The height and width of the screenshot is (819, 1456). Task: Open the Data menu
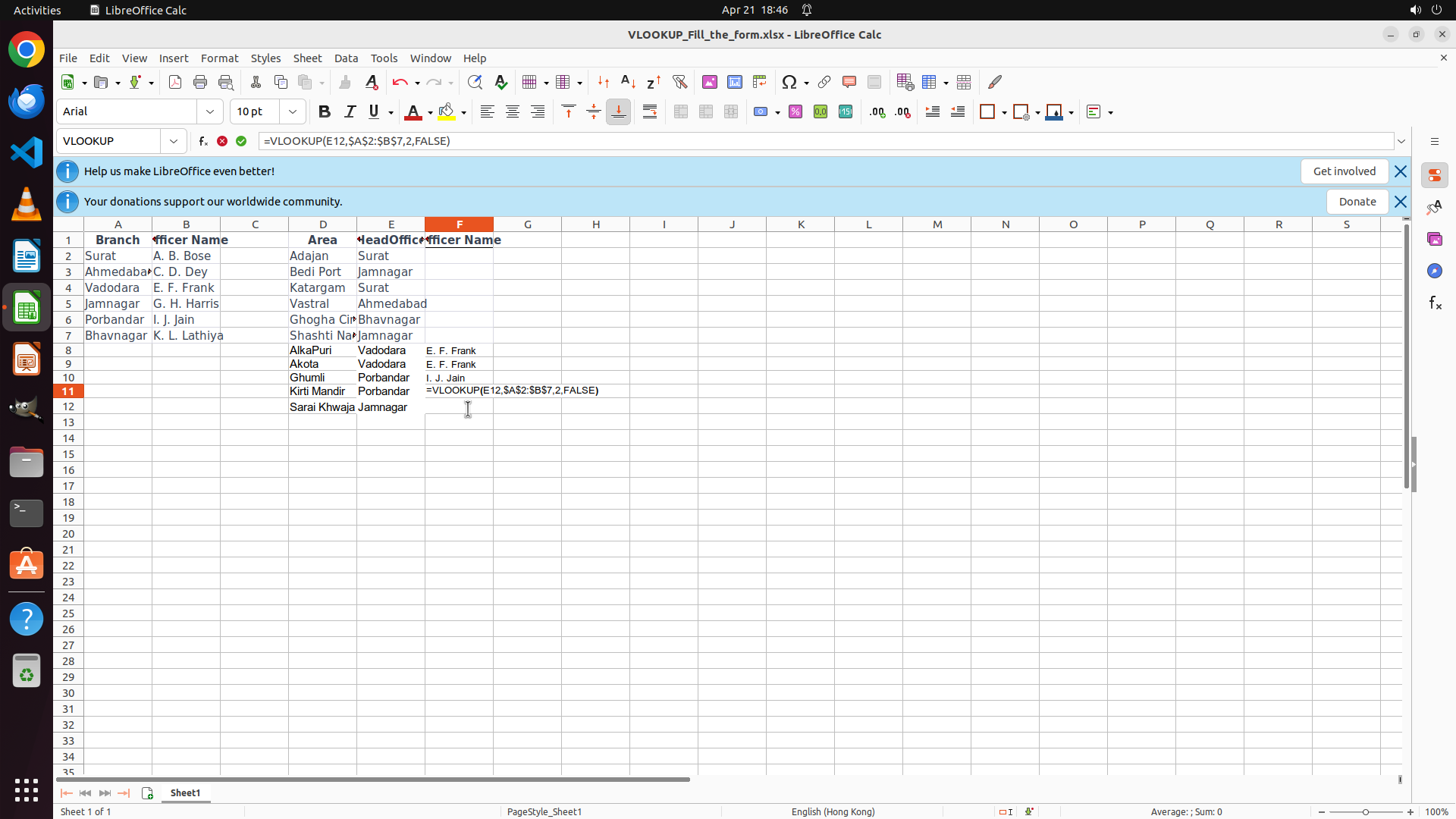[346, 58]
